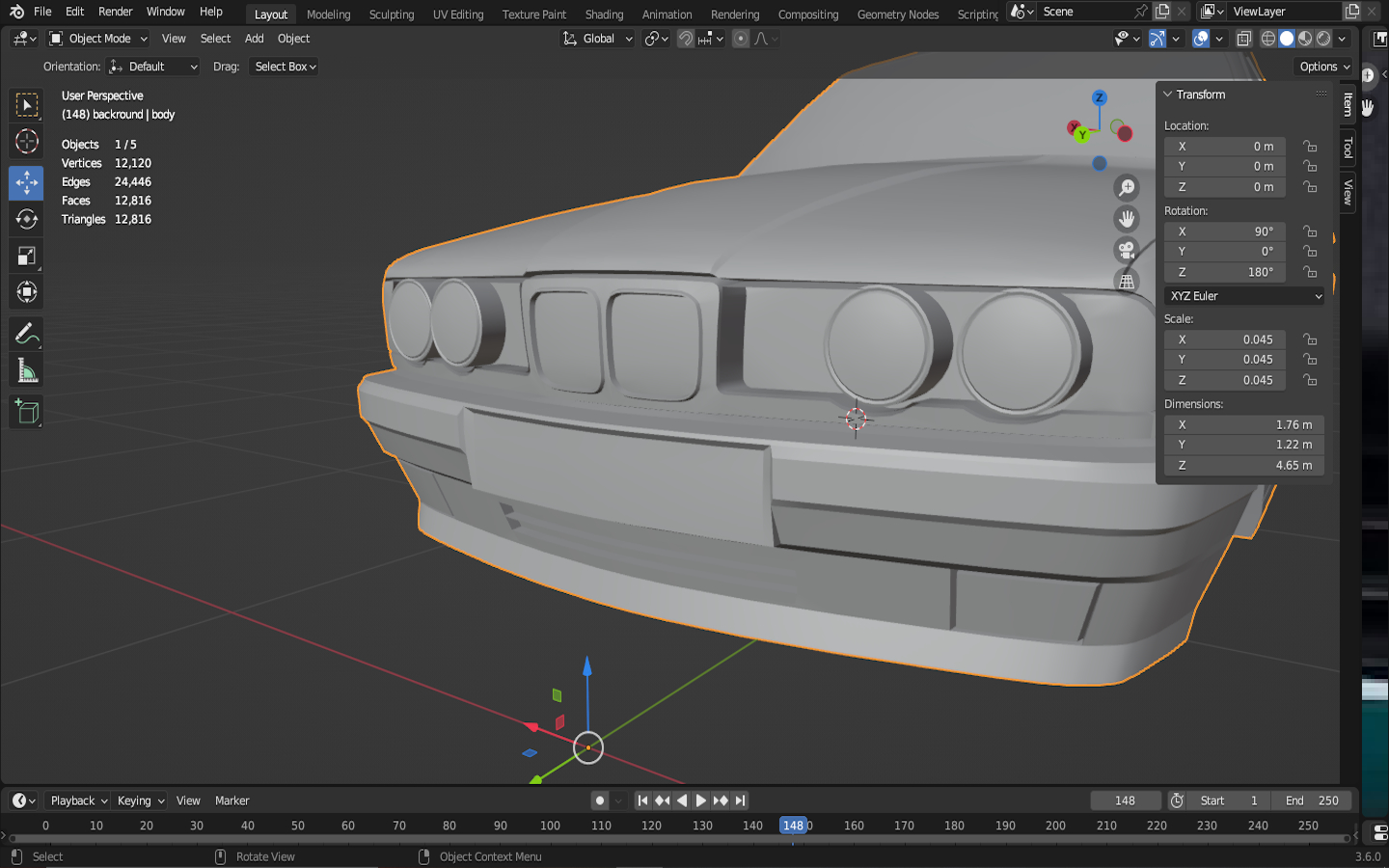The width and height of the screenshot is (1389, 868).
Task: Click the Blender logo icon
Action: click(x=16, y=12)
